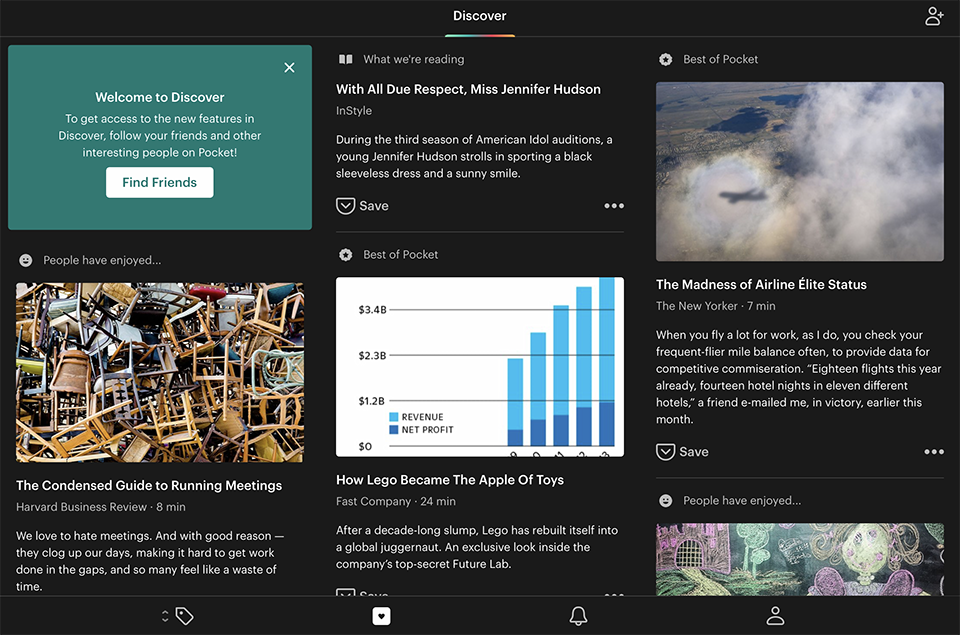Open the Lego revenue chart thumbnail
Viewport: 960px width, 635px height.
click(480, 367)
